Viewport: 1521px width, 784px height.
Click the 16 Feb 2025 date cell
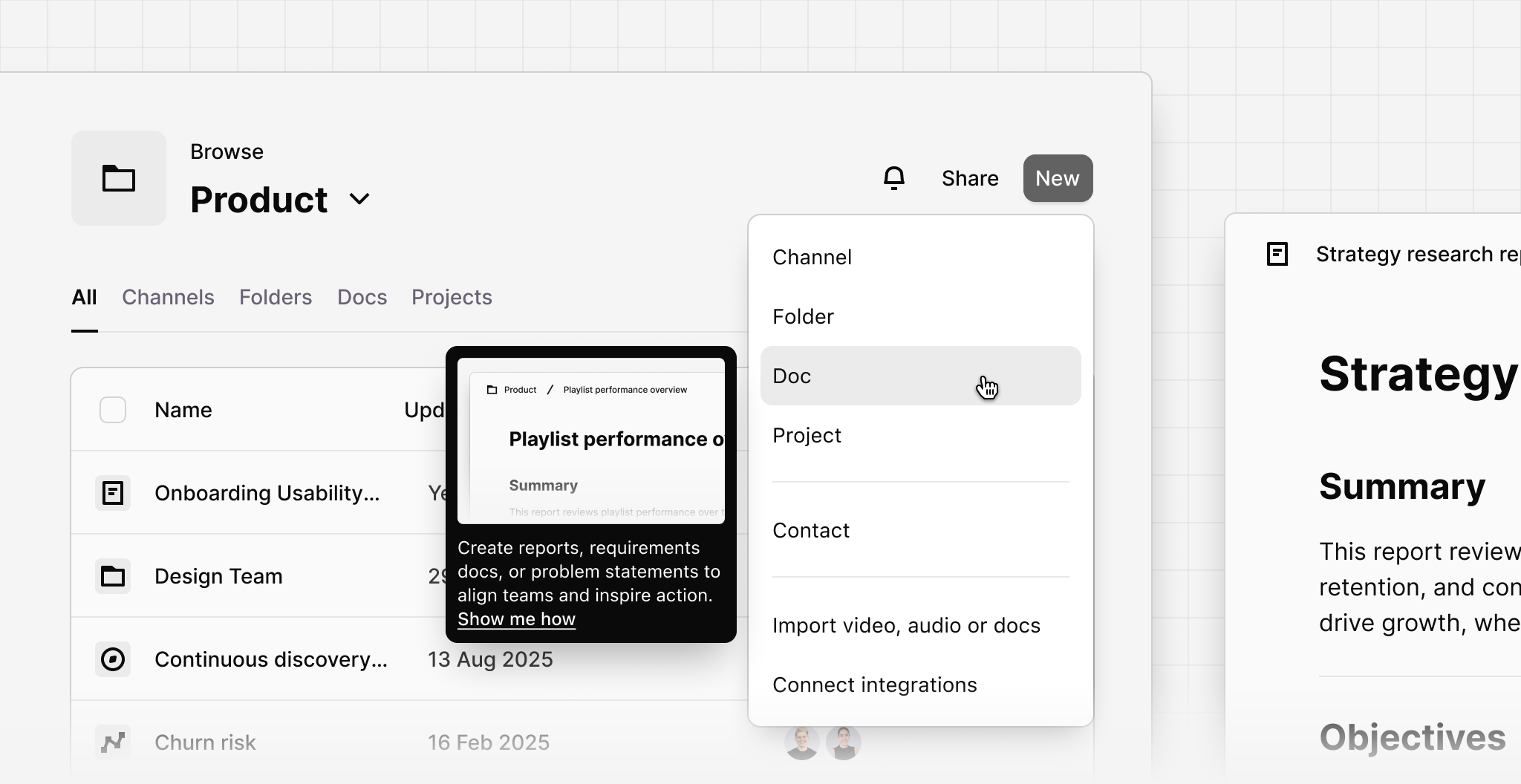(489, 742)
